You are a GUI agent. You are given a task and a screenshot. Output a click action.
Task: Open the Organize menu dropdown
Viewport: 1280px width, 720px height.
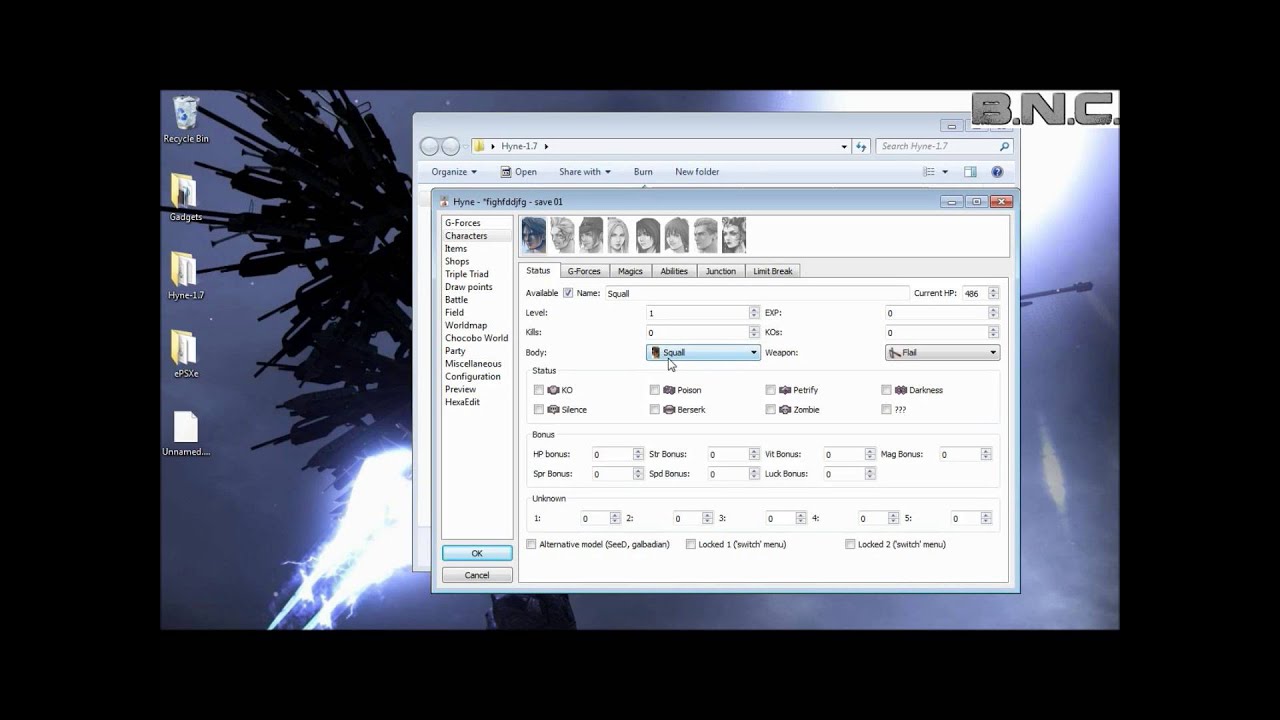(x=454, y=172)
